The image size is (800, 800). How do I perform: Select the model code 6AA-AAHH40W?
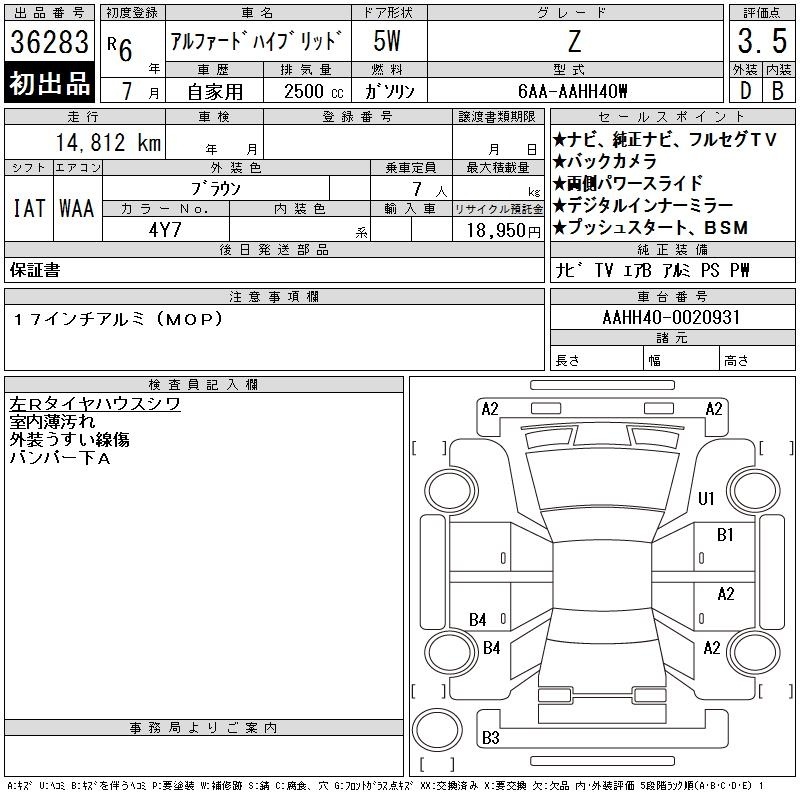pos(572,91)
